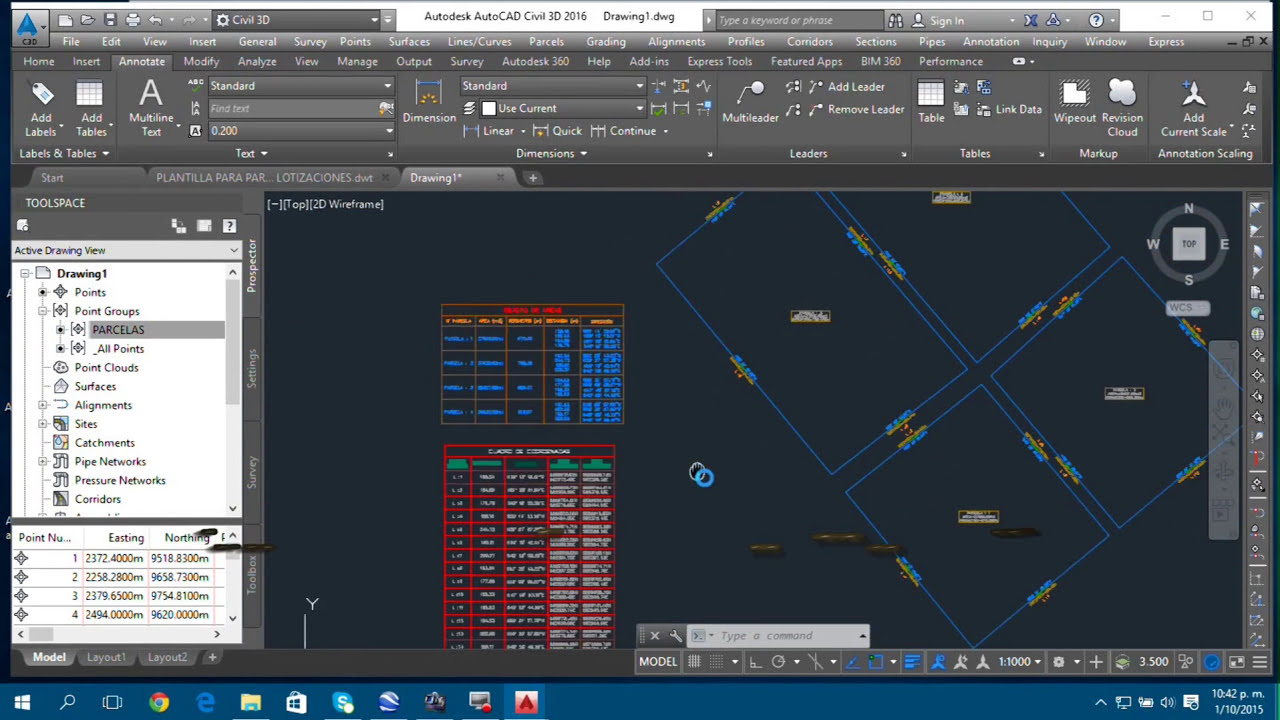Viewport: 1280px width, 720px height.
Task: Start a Quick dimension
Action: 557,131
